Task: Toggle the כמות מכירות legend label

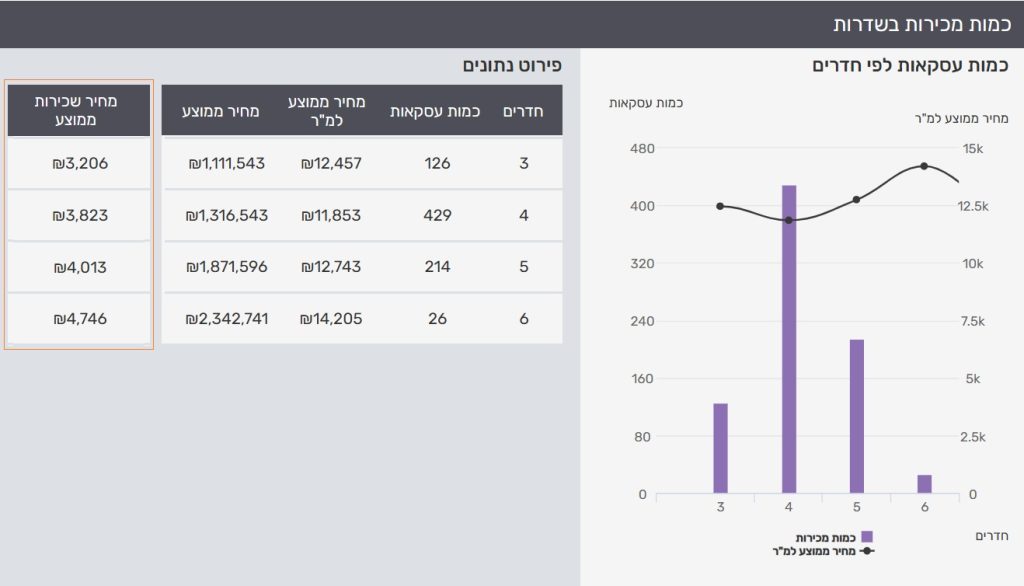Action: (x=826, y=537)
